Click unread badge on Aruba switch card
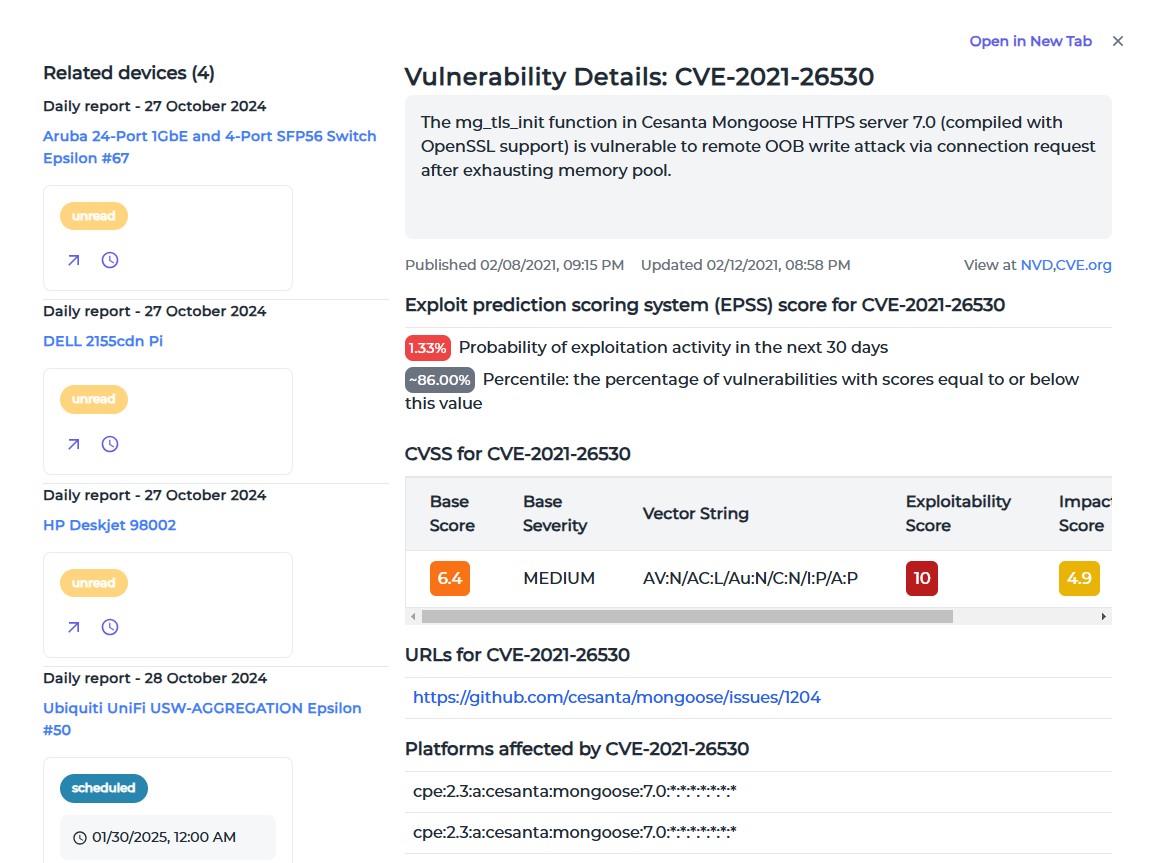 (93, 216)
